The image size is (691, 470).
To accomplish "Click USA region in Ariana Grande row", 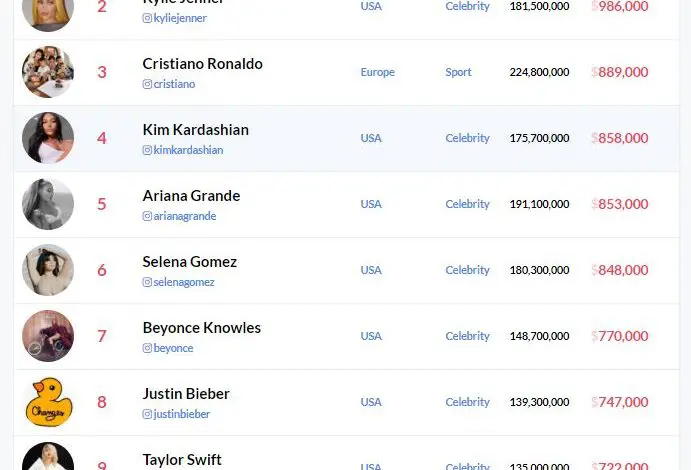I will pos(371,204).
